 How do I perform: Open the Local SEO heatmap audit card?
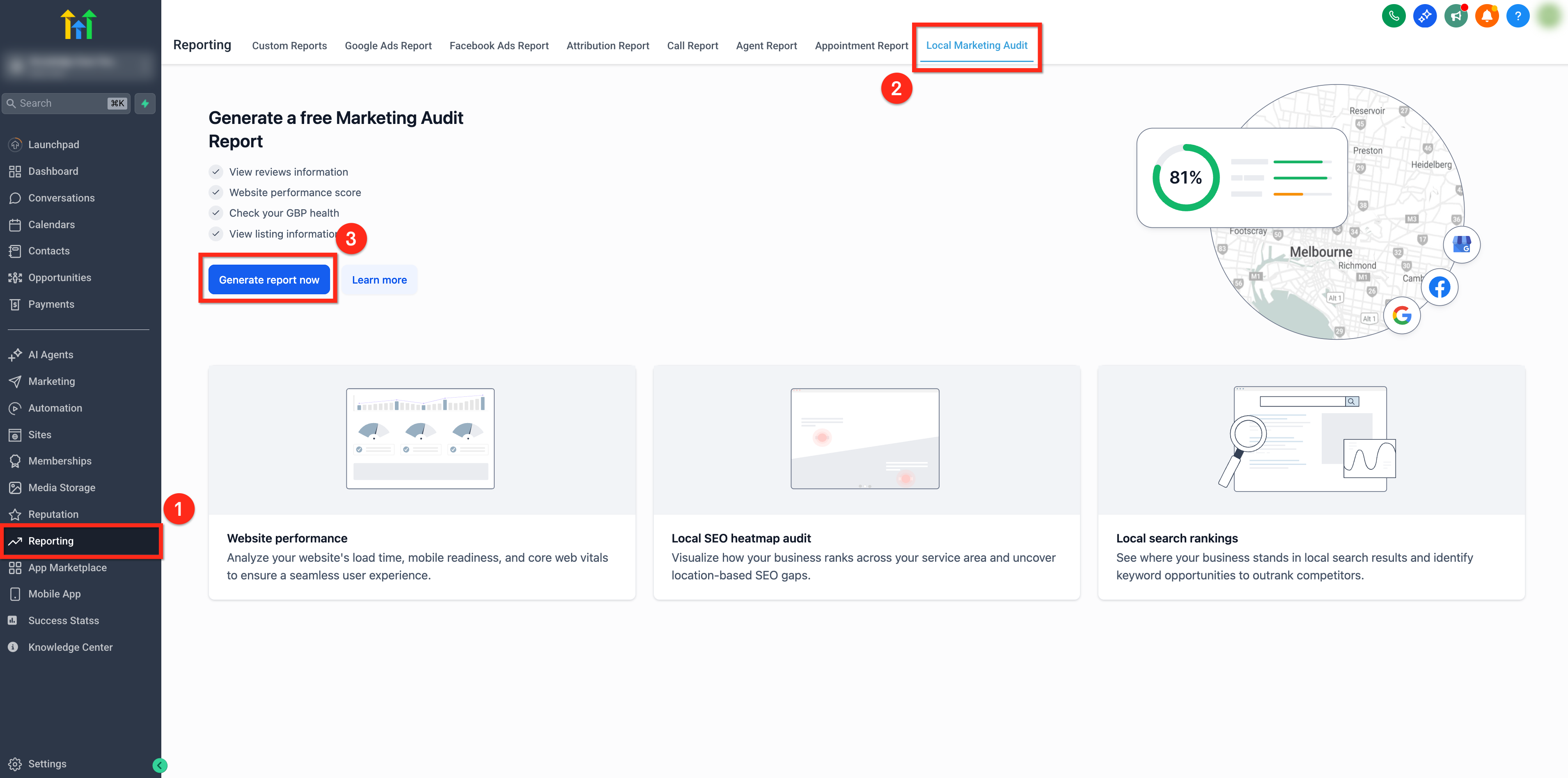point(866,483)
